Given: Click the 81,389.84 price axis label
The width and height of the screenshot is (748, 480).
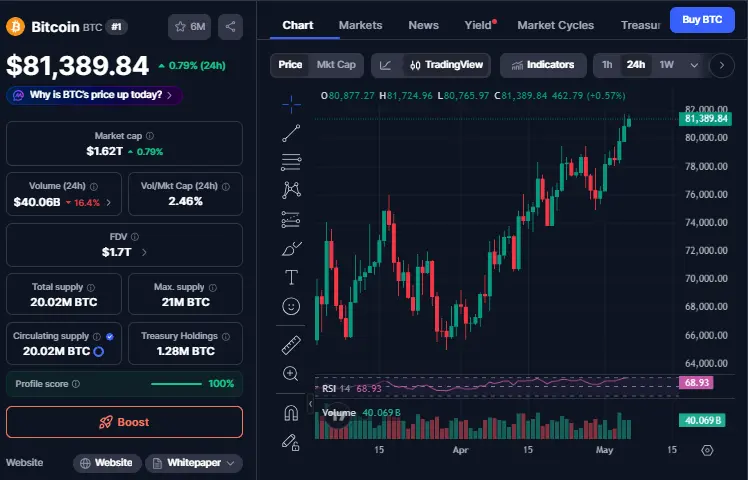Looking at the screenshot, I should [706, 119].
